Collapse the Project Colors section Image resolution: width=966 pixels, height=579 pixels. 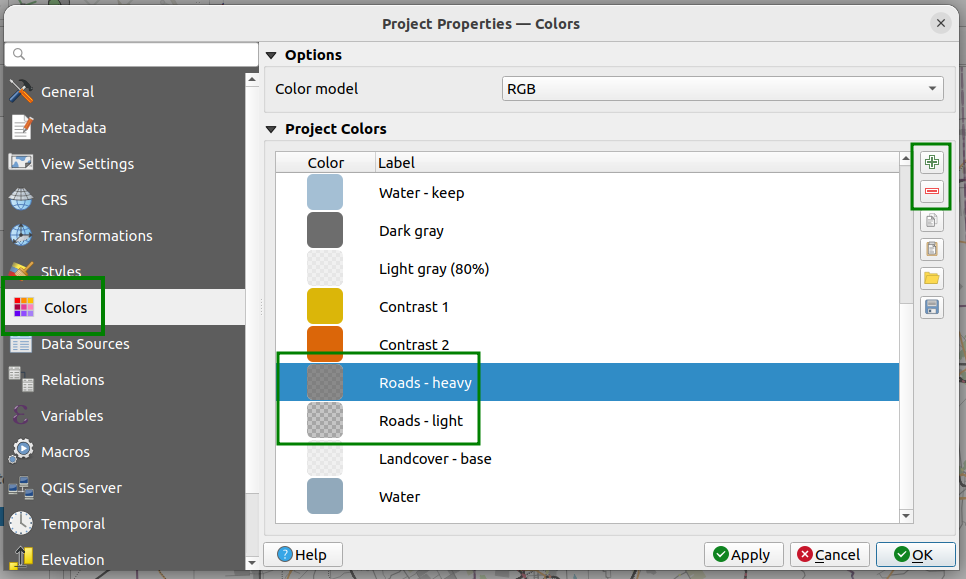[271, 129]
